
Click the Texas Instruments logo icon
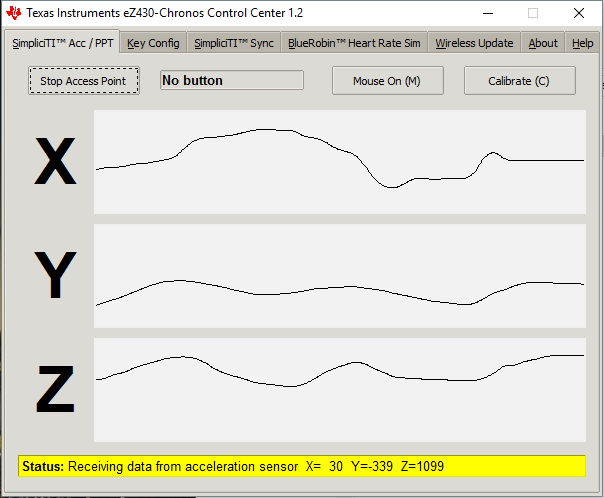(x=13, y=13)
